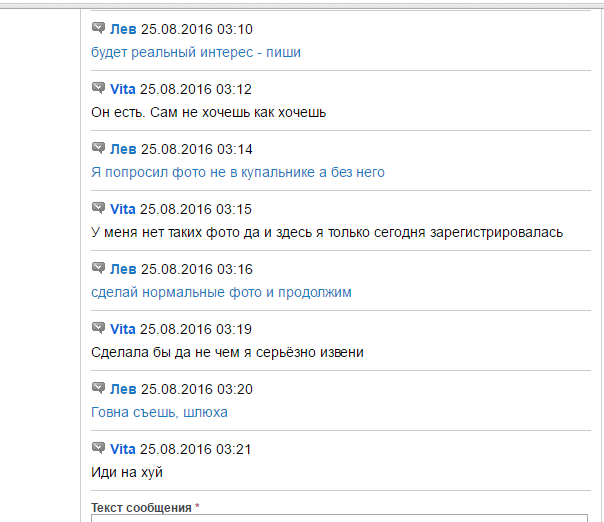Click the Vita link at 03:21
This screenshot has width=604, height=522.
[x=122, y=449]
